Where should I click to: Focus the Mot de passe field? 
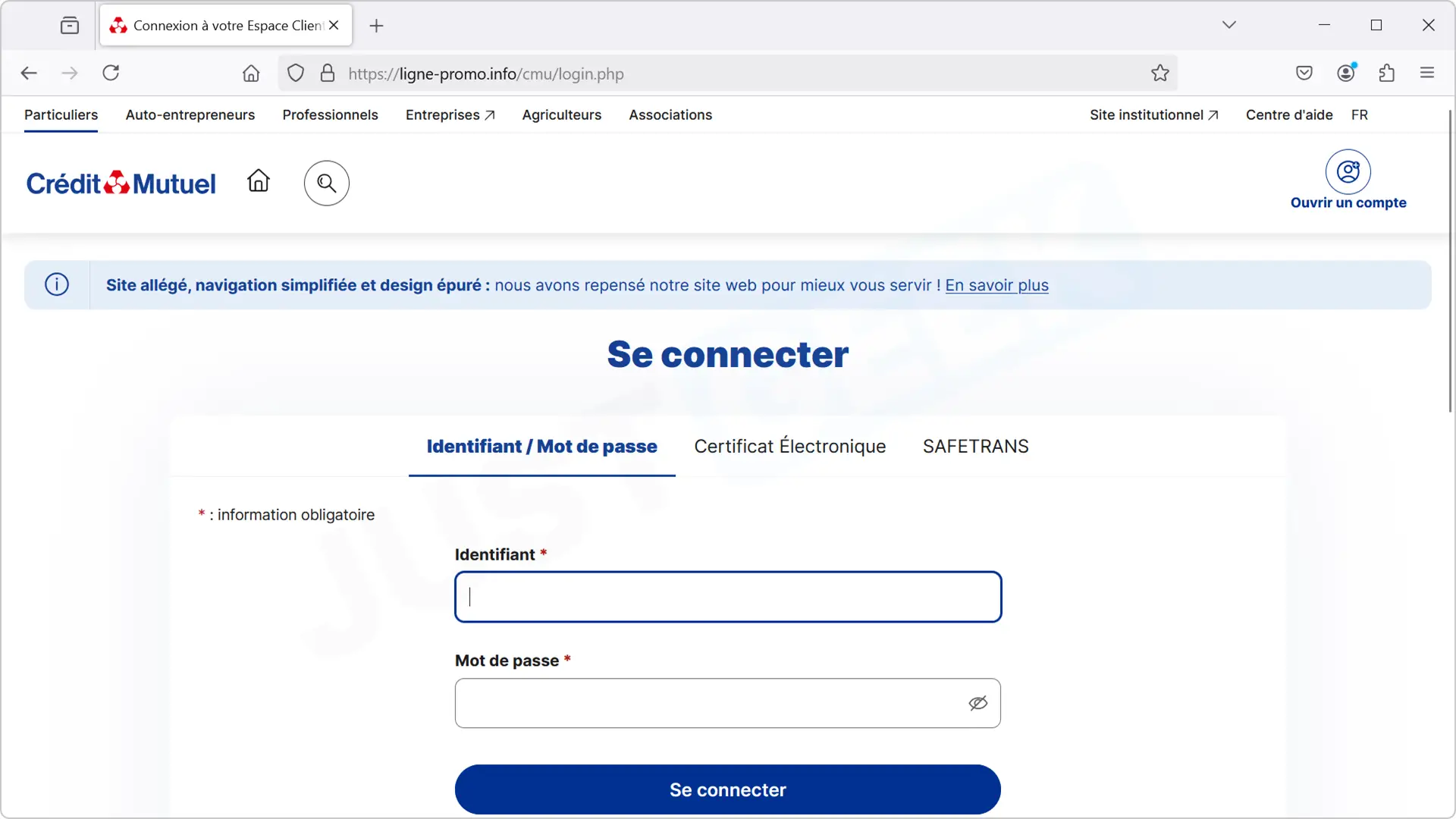(x=728, y=703)
